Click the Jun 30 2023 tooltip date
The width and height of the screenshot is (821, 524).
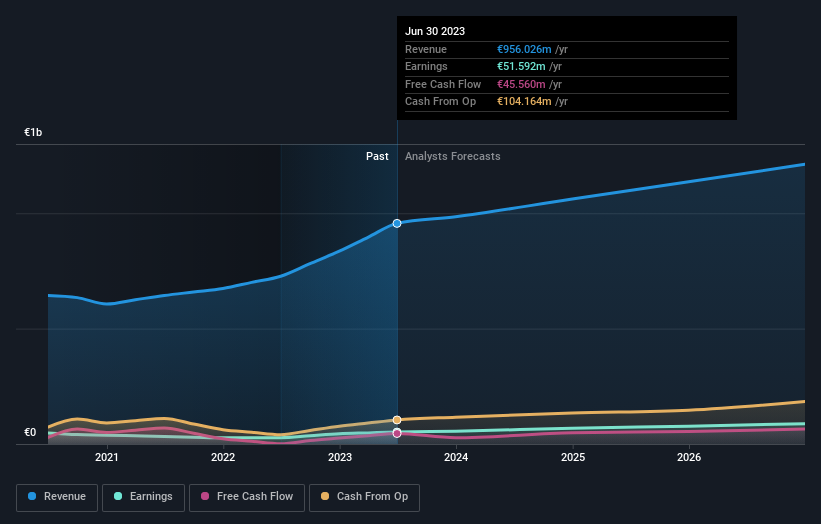[x=435, y=31]
